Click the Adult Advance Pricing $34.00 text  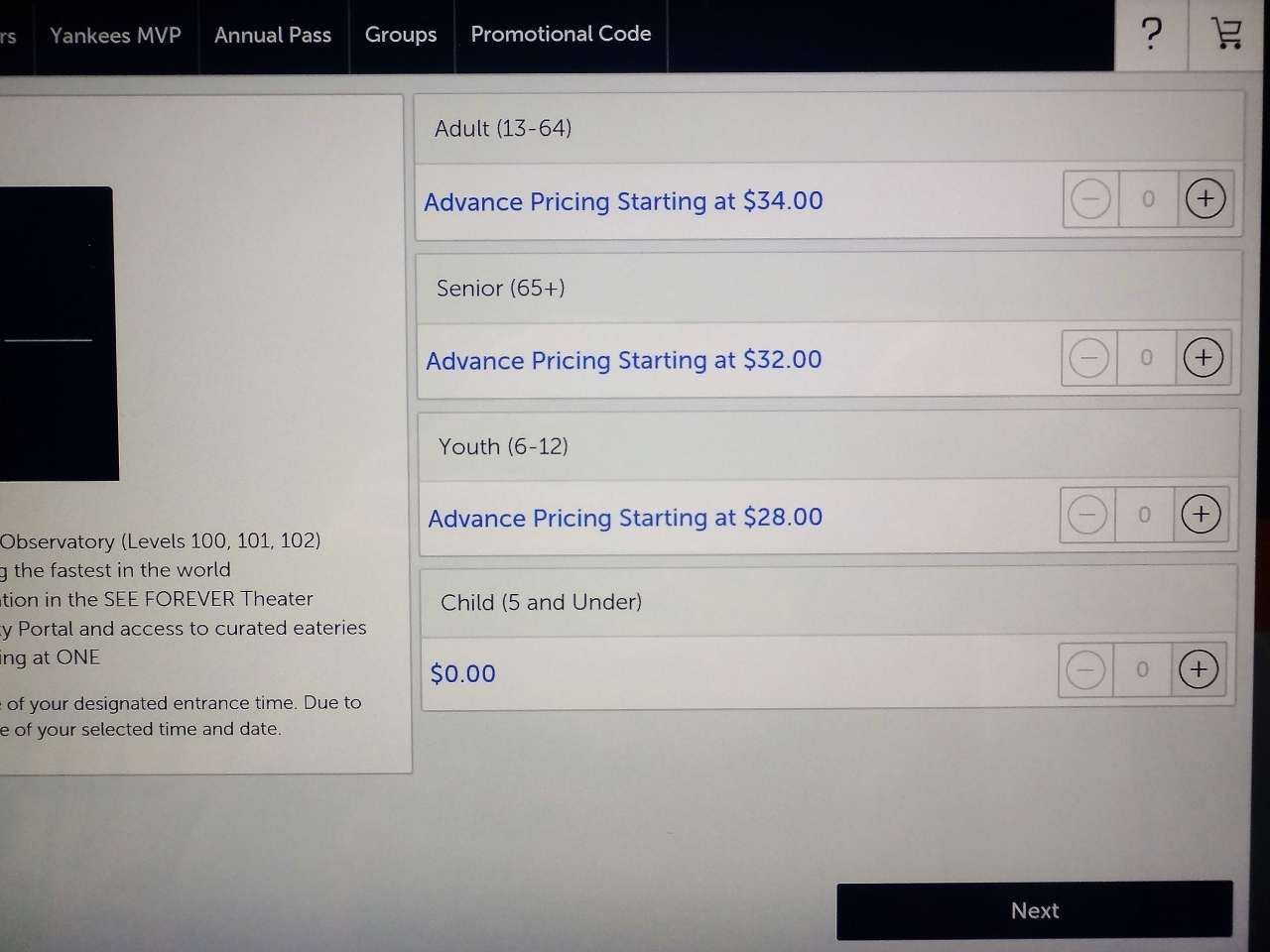[623, 201]
